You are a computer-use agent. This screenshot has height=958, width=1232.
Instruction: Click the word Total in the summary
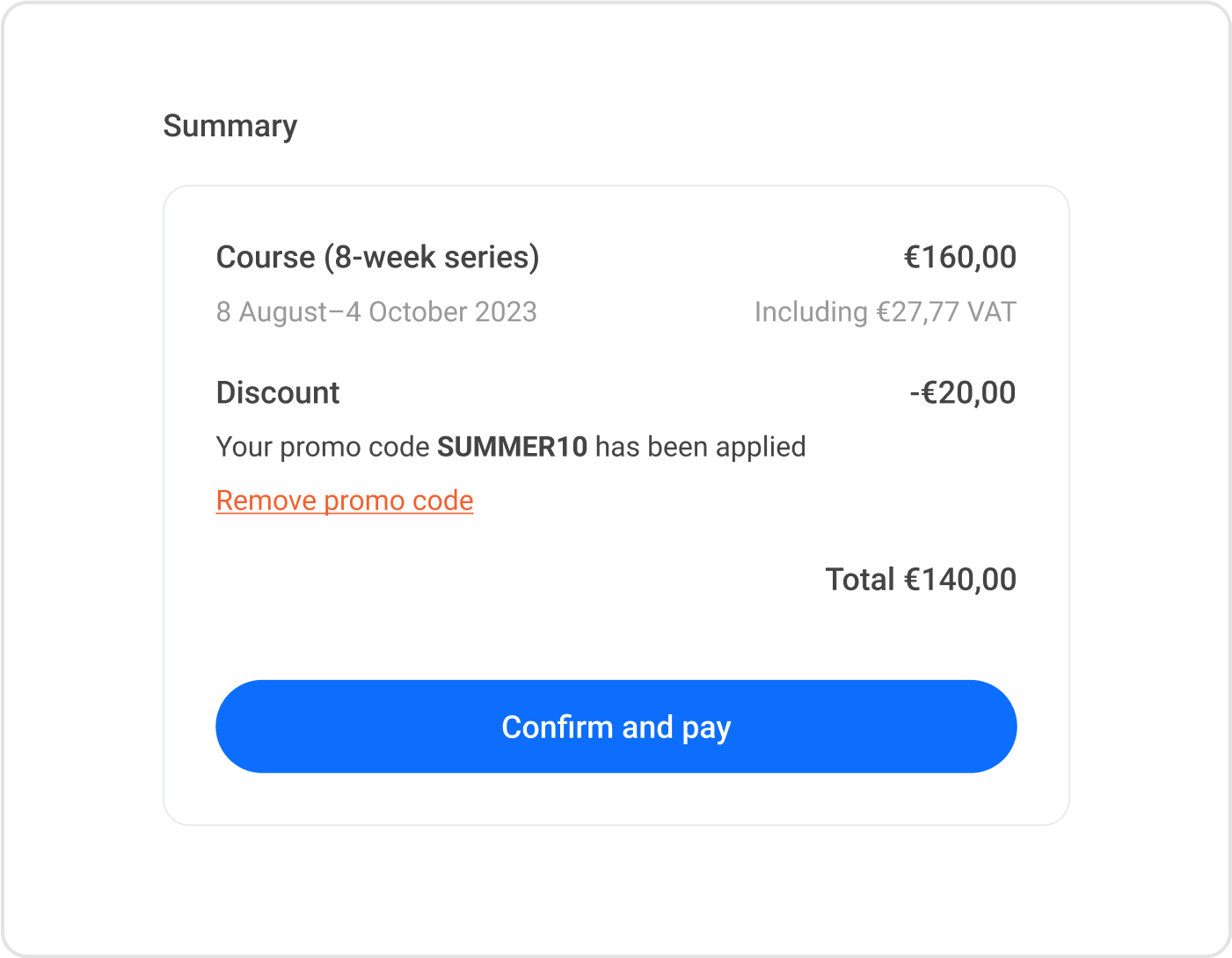coord(860,579)
